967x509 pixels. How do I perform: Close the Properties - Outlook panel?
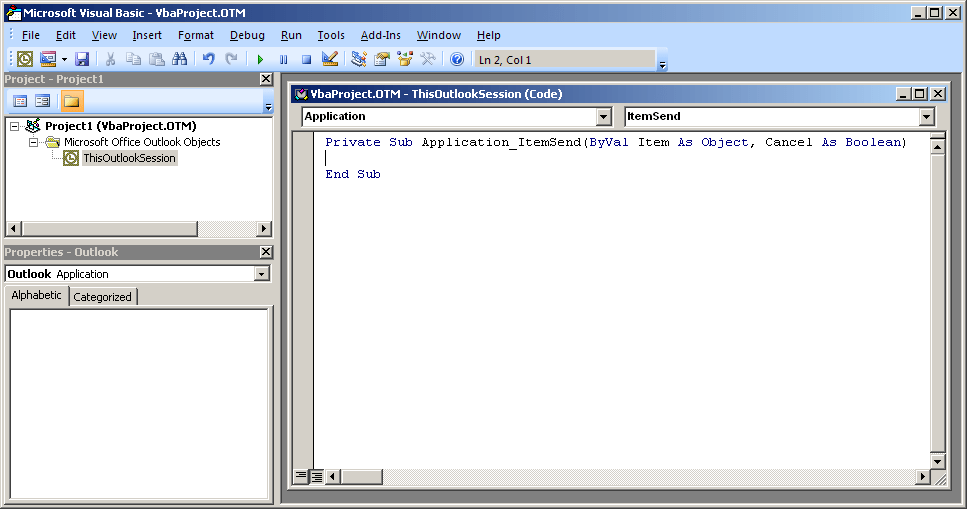266,252
